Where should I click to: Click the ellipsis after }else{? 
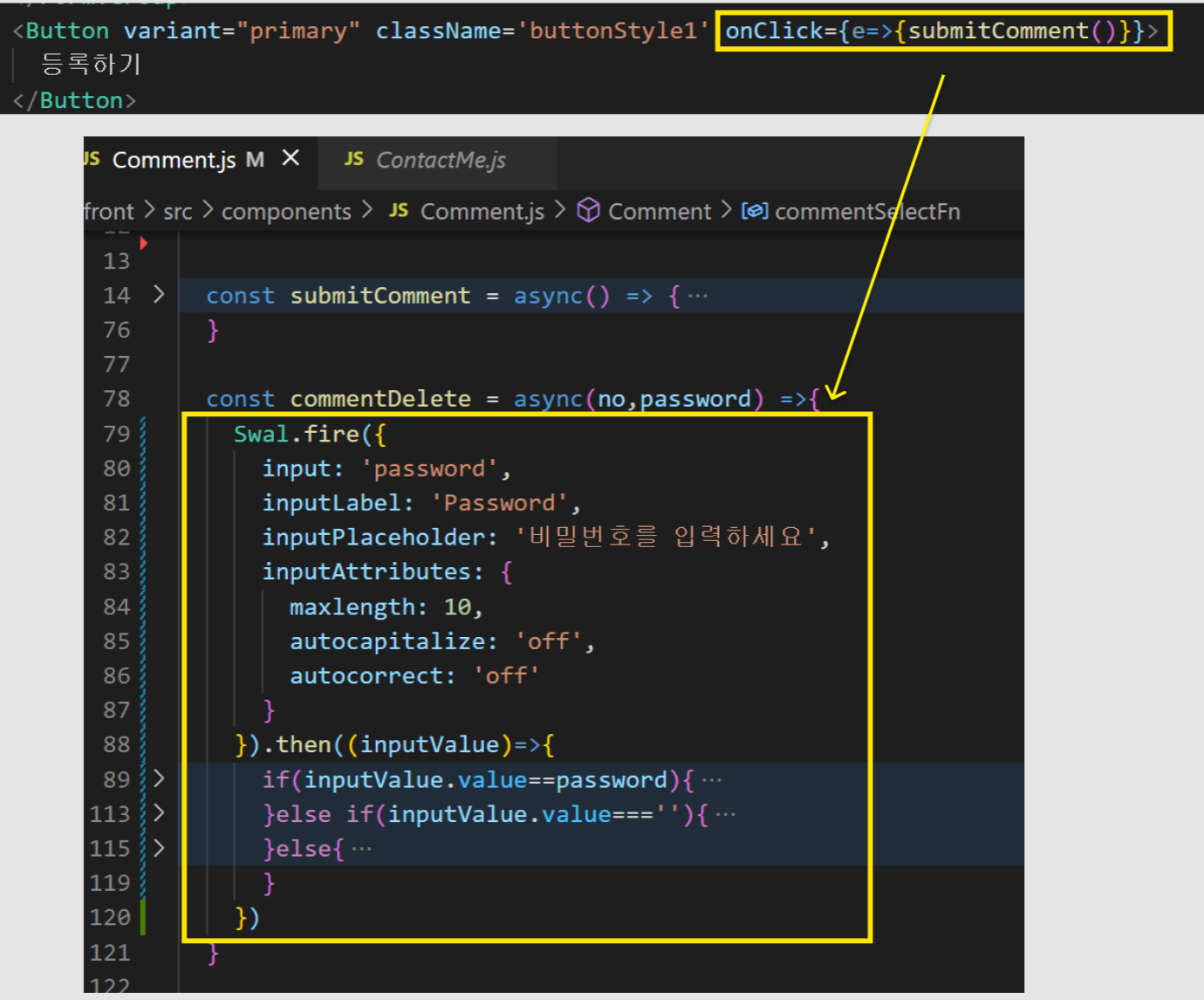[361, 848]
